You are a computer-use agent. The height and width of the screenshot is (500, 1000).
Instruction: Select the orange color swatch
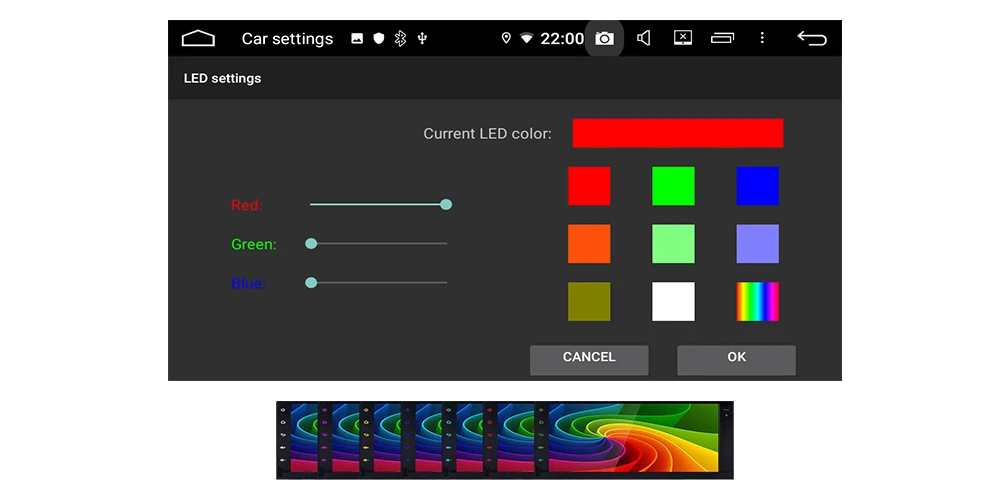point(589,244)
